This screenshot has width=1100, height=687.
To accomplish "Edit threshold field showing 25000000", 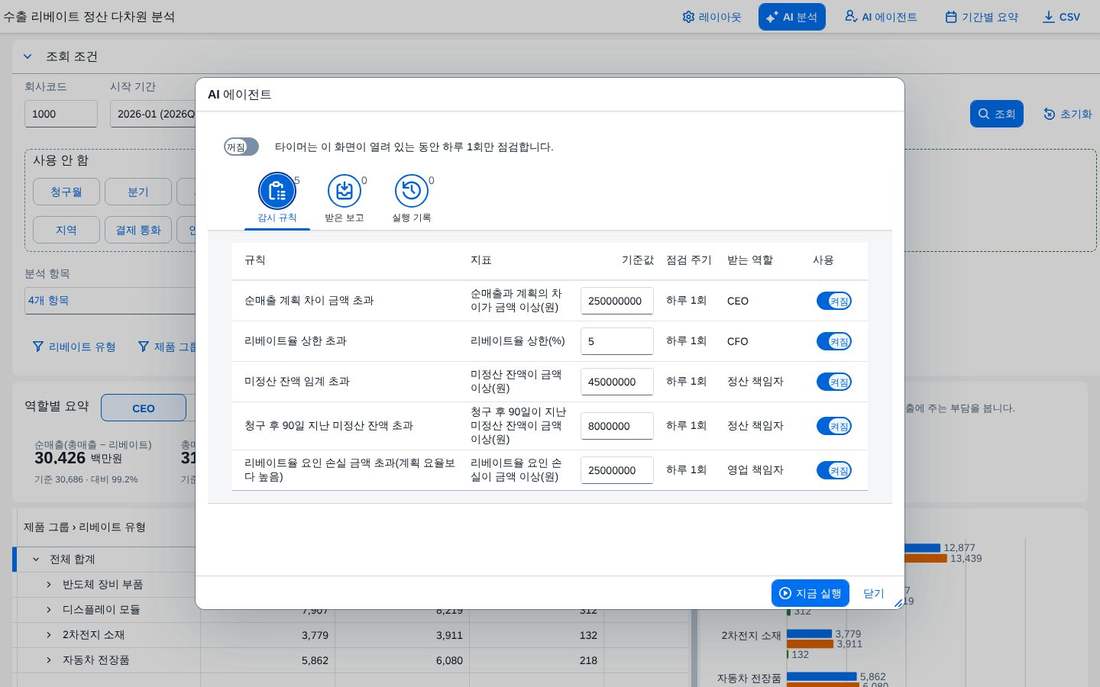I will tap(617, 470).
